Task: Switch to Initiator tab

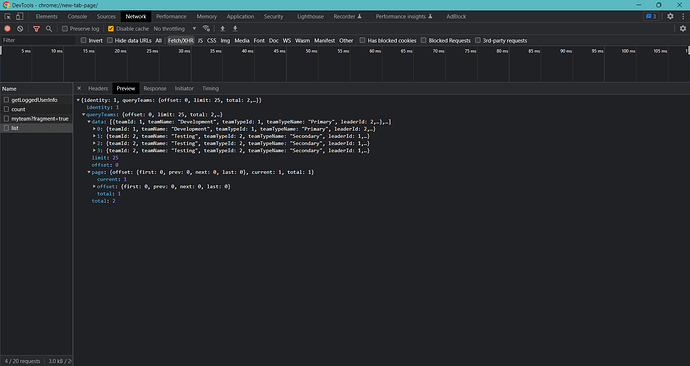Action: [184, 88]
